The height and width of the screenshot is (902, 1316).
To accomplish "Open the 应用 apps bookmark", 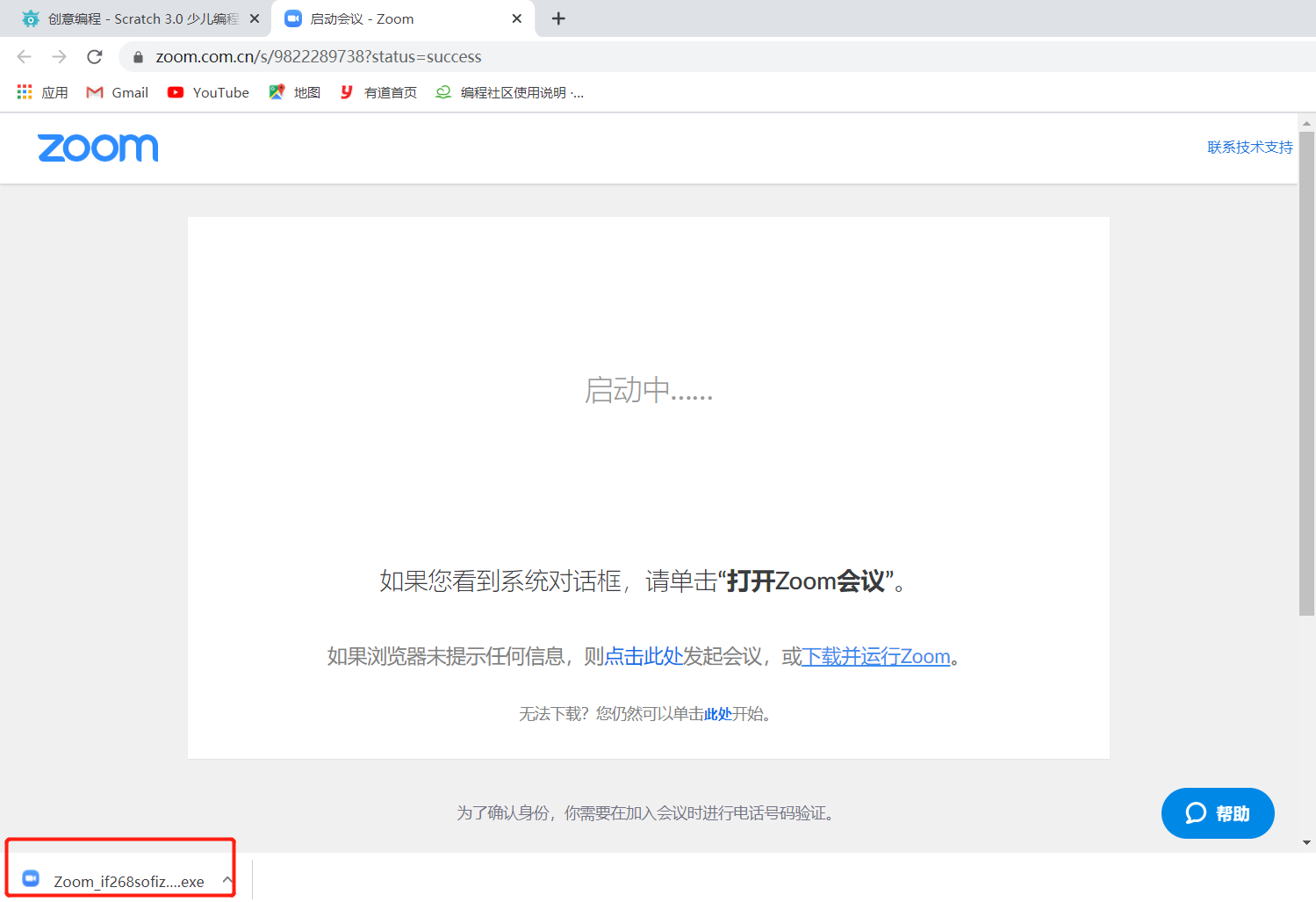I will tap(42, 92).
